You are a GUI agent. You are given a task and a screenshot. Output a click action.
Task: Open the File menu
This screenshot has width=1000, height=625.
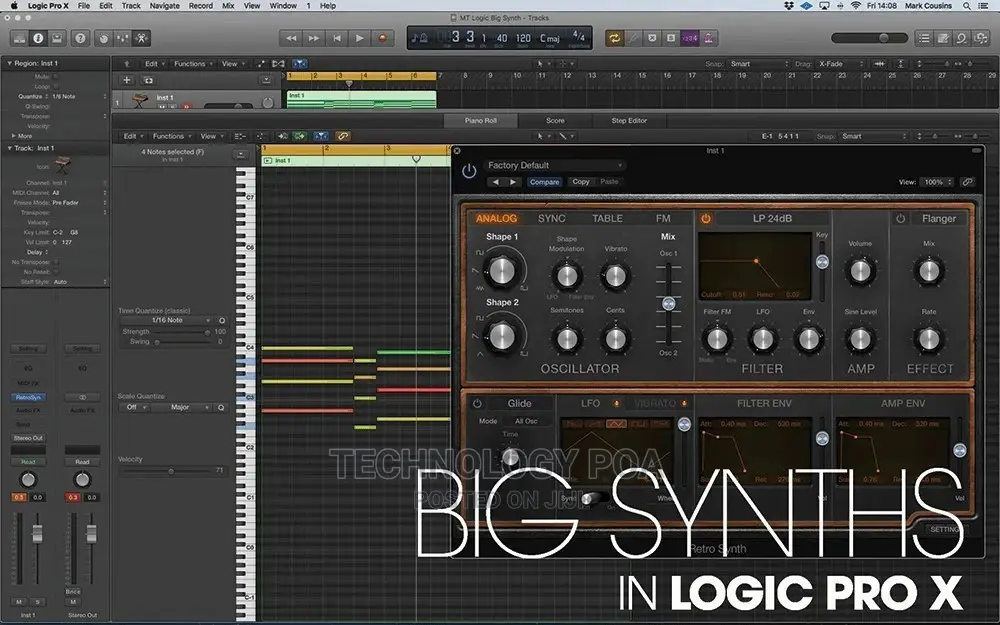tap(84, 6)
